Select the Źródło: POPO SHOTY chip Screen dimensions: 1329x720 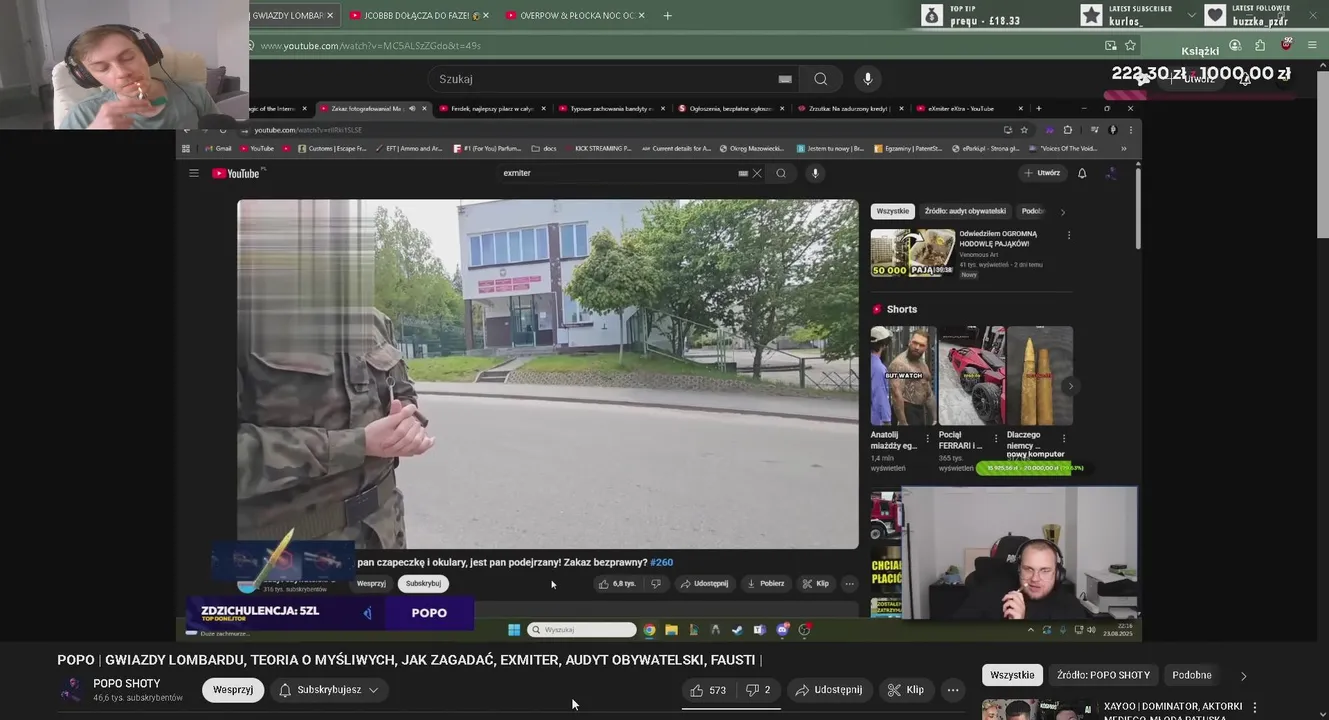pyautogui.click(x=1103, y=675)
